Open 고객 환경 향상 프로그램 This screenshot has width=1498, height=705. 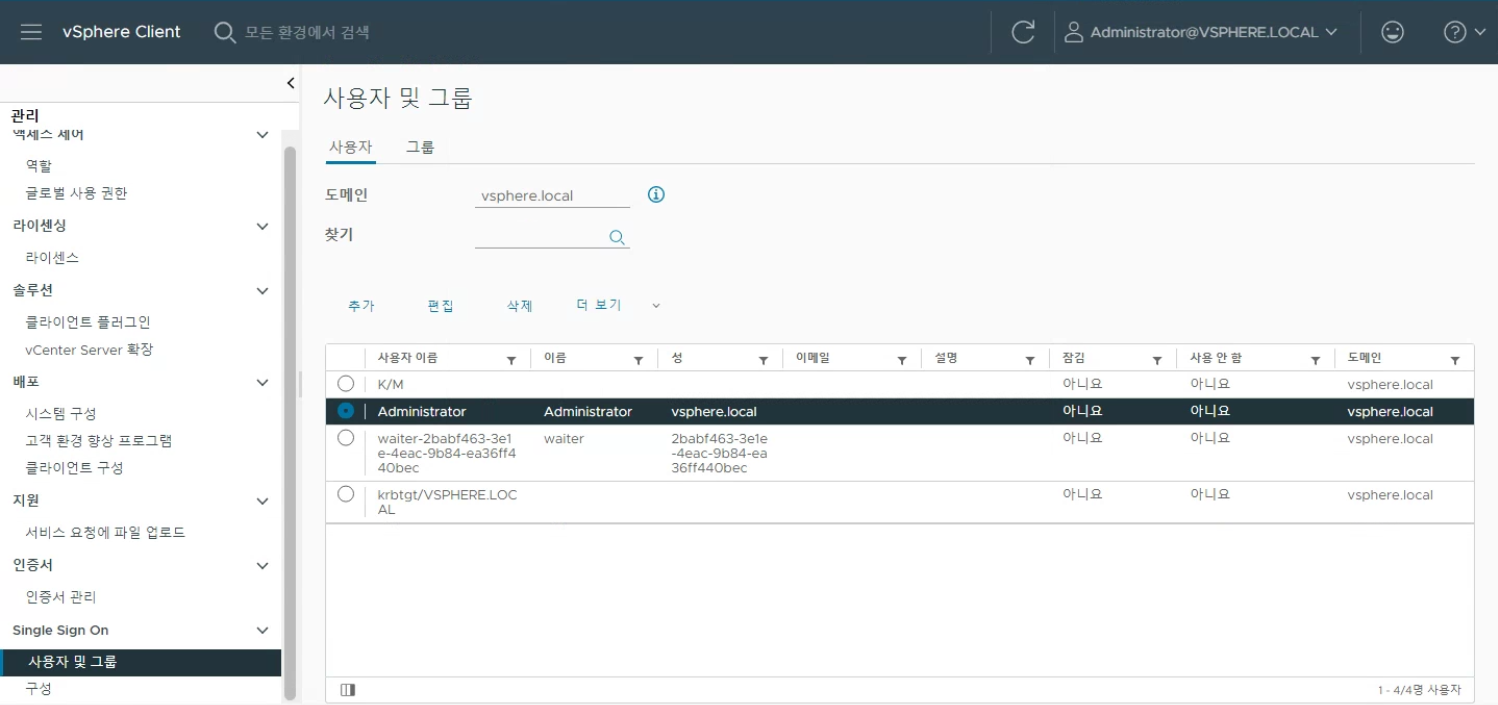coord(99,440)
